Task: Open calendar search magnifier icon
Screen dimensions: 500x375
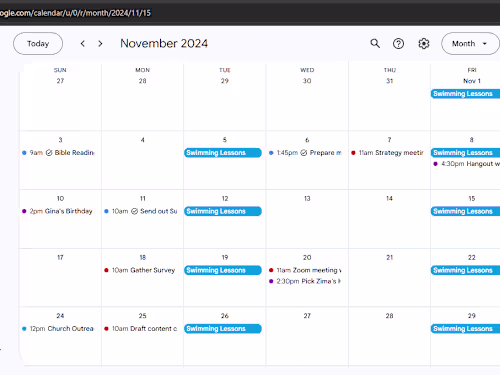Action: click(375, 43)
